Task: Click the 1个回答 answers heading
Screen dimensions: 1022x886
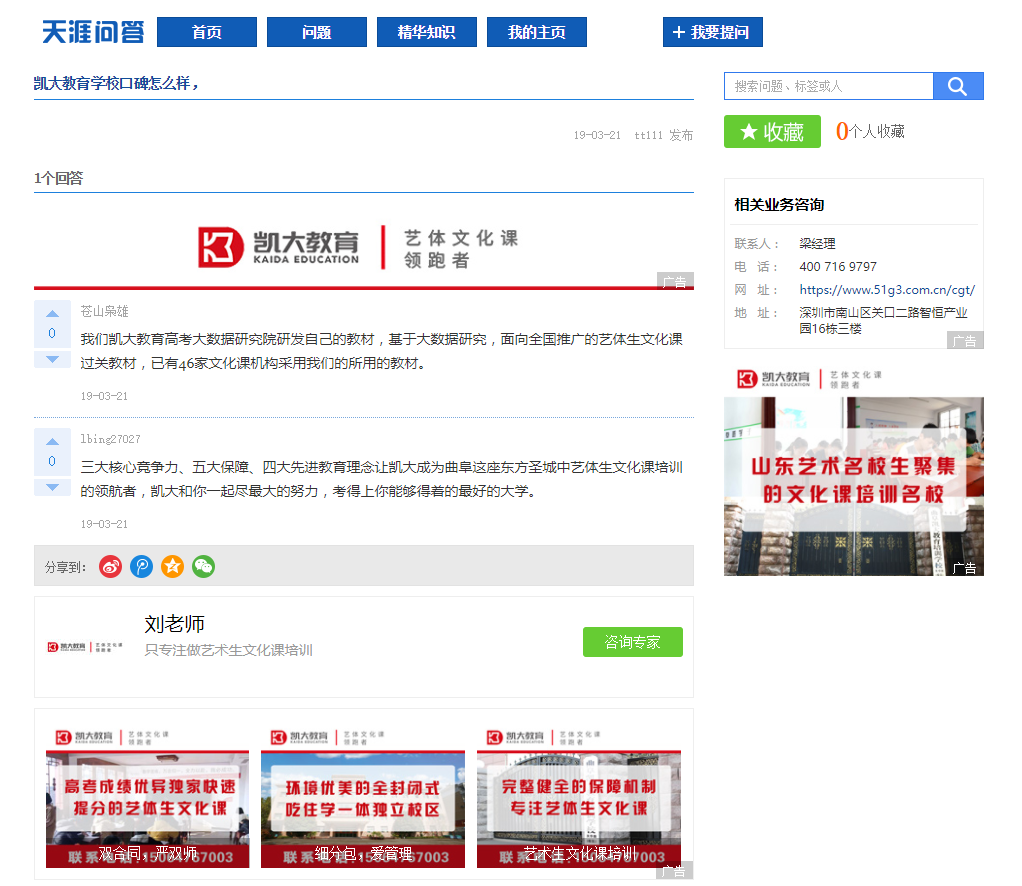Action: point(59,178)
